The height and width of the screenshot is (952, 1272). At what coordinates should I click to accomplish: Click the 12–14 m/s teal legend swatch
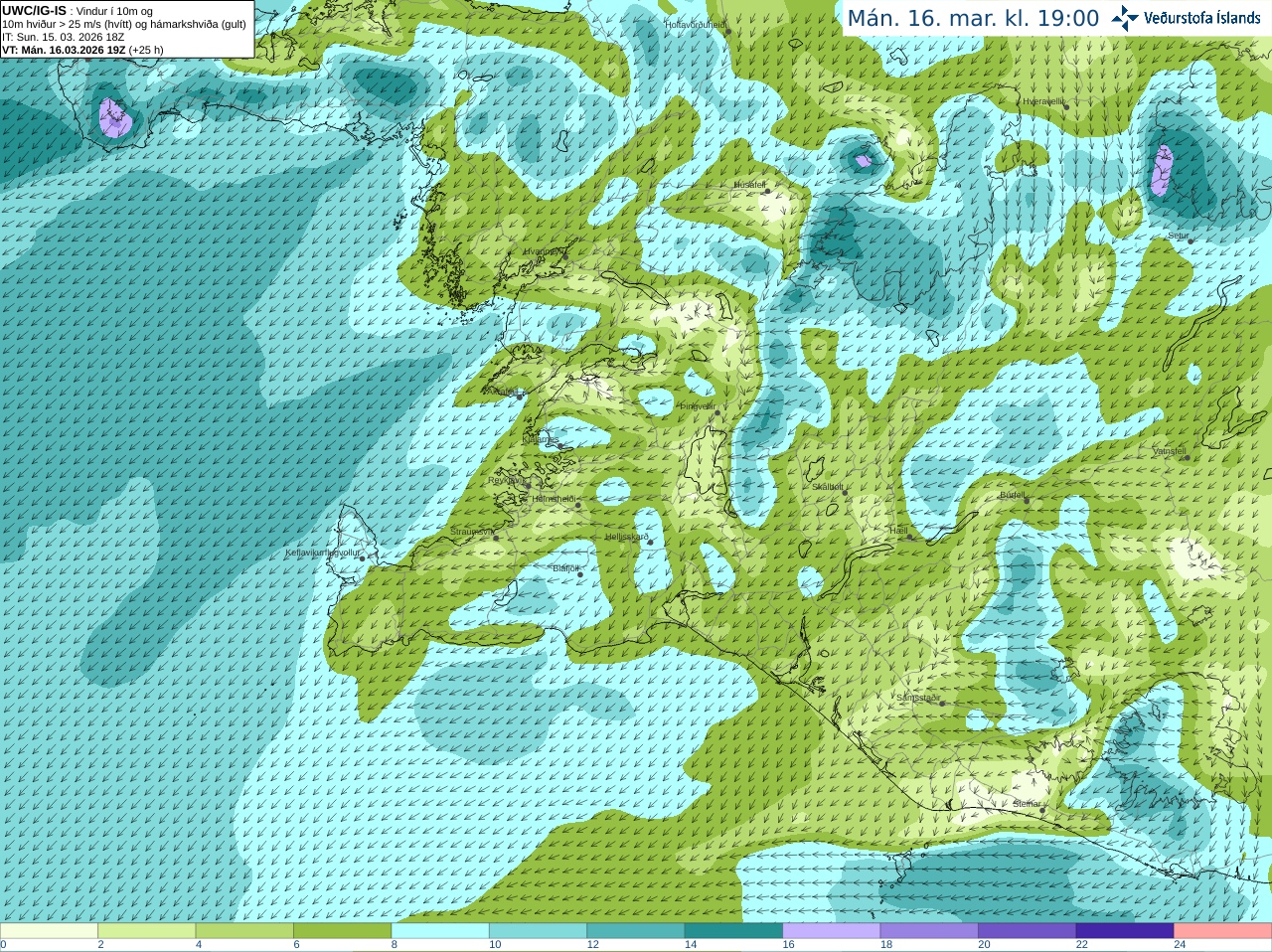coord(636,931)
